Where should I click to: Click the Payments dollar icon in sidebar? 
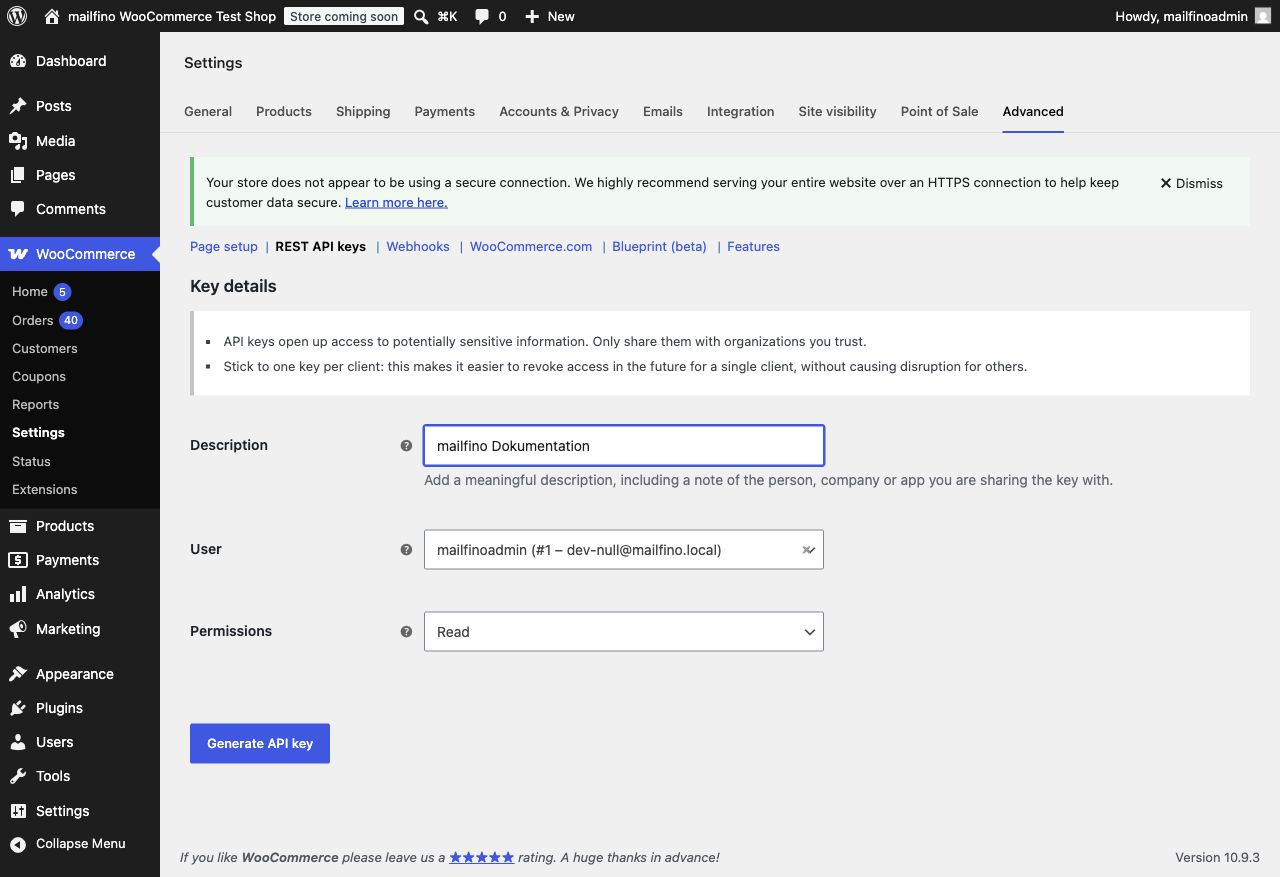pyautogui.click(x=18, y=560)
